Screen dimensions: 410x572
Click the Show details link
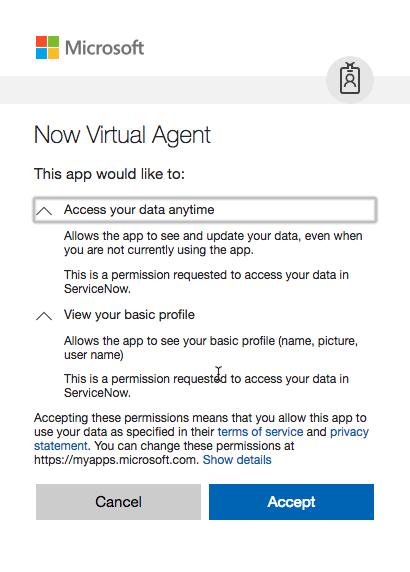(237, 460)
